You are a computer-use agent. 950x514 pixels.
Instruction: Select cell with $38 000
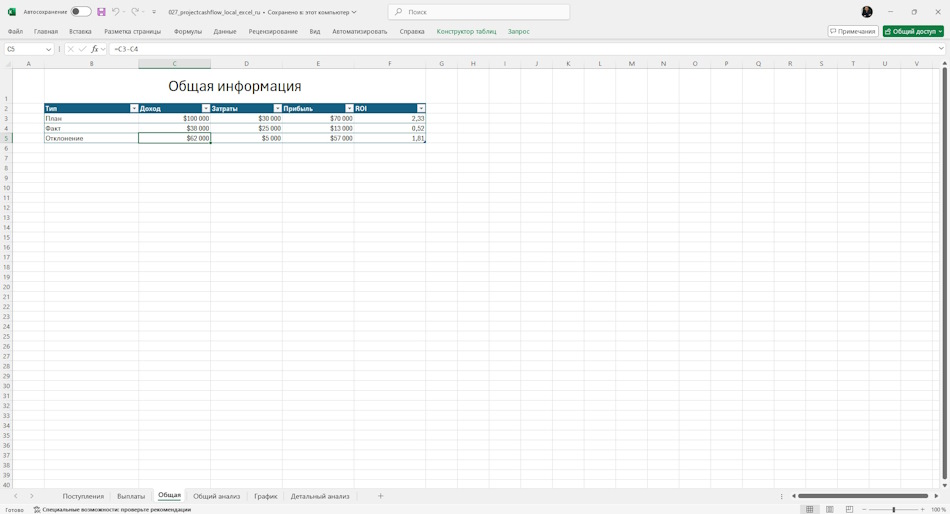click(174, 128)
